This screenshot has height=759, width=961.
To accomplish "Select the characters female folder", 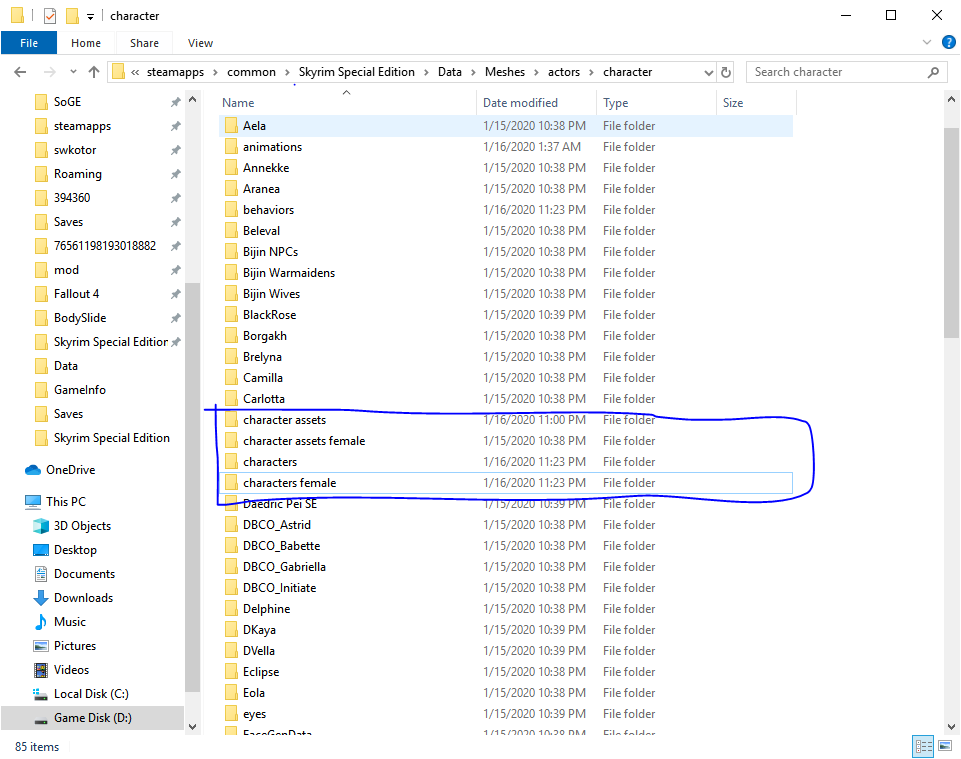I will tap(506, 482).
